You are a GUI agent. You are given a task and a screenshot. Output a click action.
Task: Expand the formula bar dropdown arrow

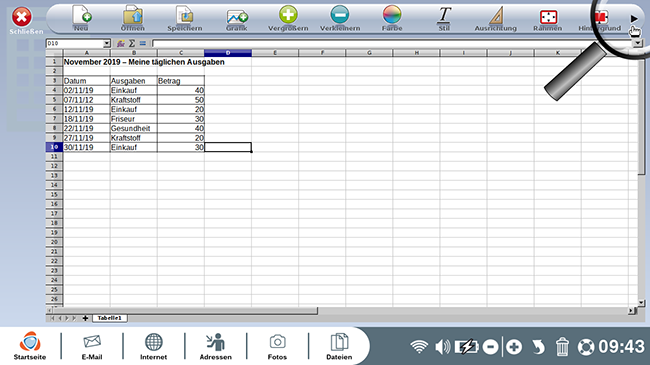[638, 43]
